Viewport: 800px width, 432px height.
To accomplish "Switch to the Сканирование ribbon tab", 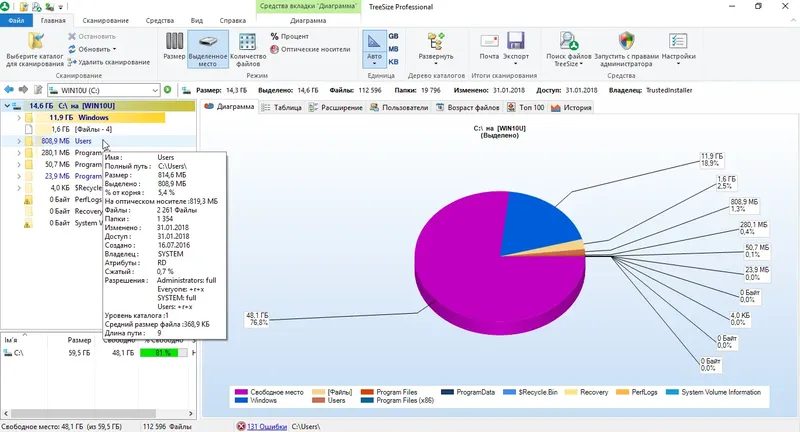I will (x=106, y=20).
